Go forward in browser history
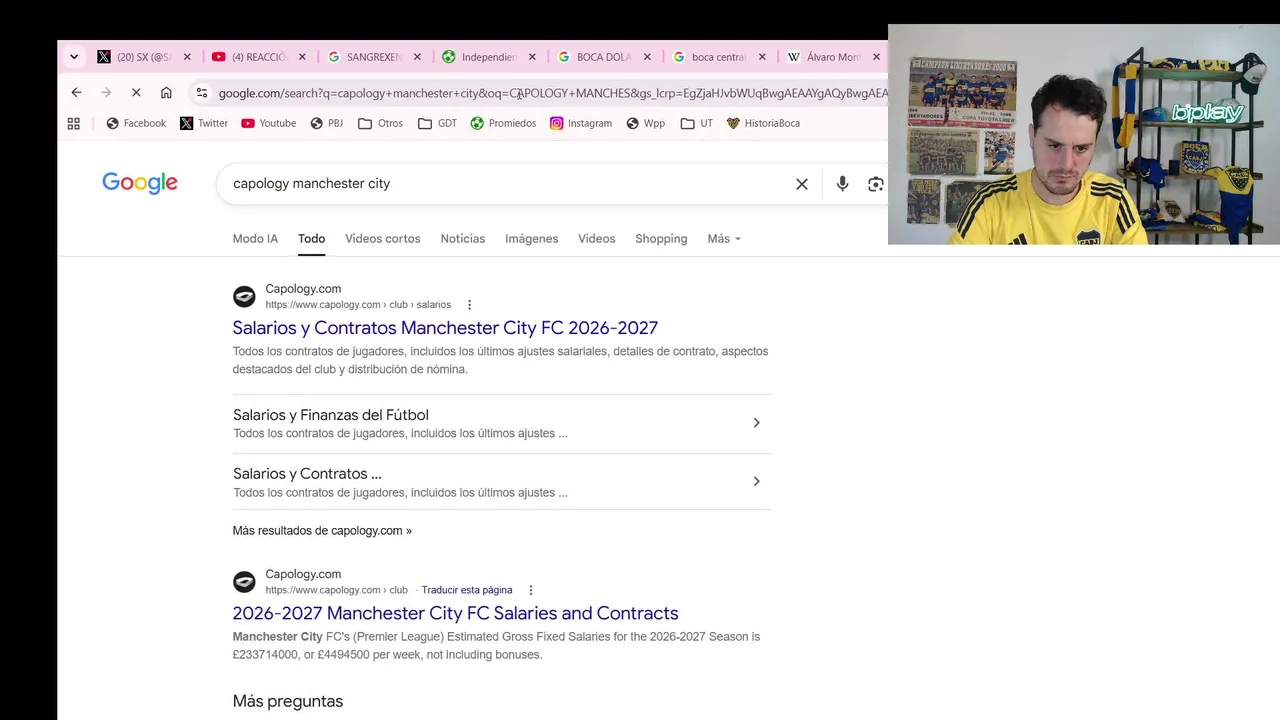The image size is (1280, 720). (x=106, y=93)
